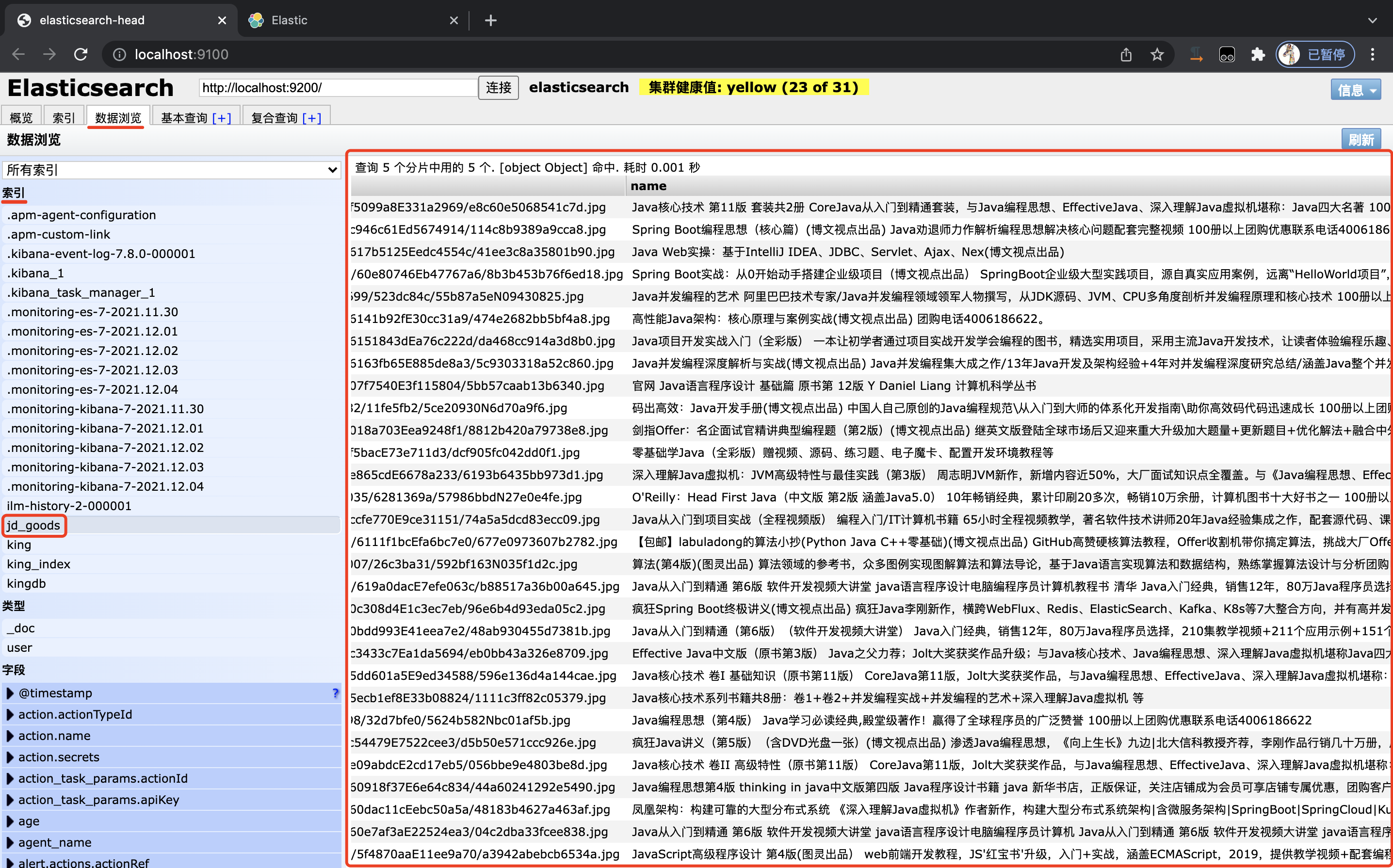Image resolution: width=1393 pixels, height=868 pixels.
Task: Click the dark mask extension icon
Action: 1227,54
